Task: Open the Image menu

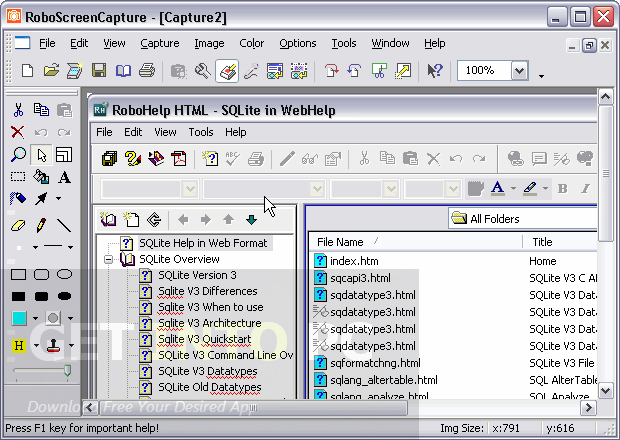Action: tap(209, 43)
